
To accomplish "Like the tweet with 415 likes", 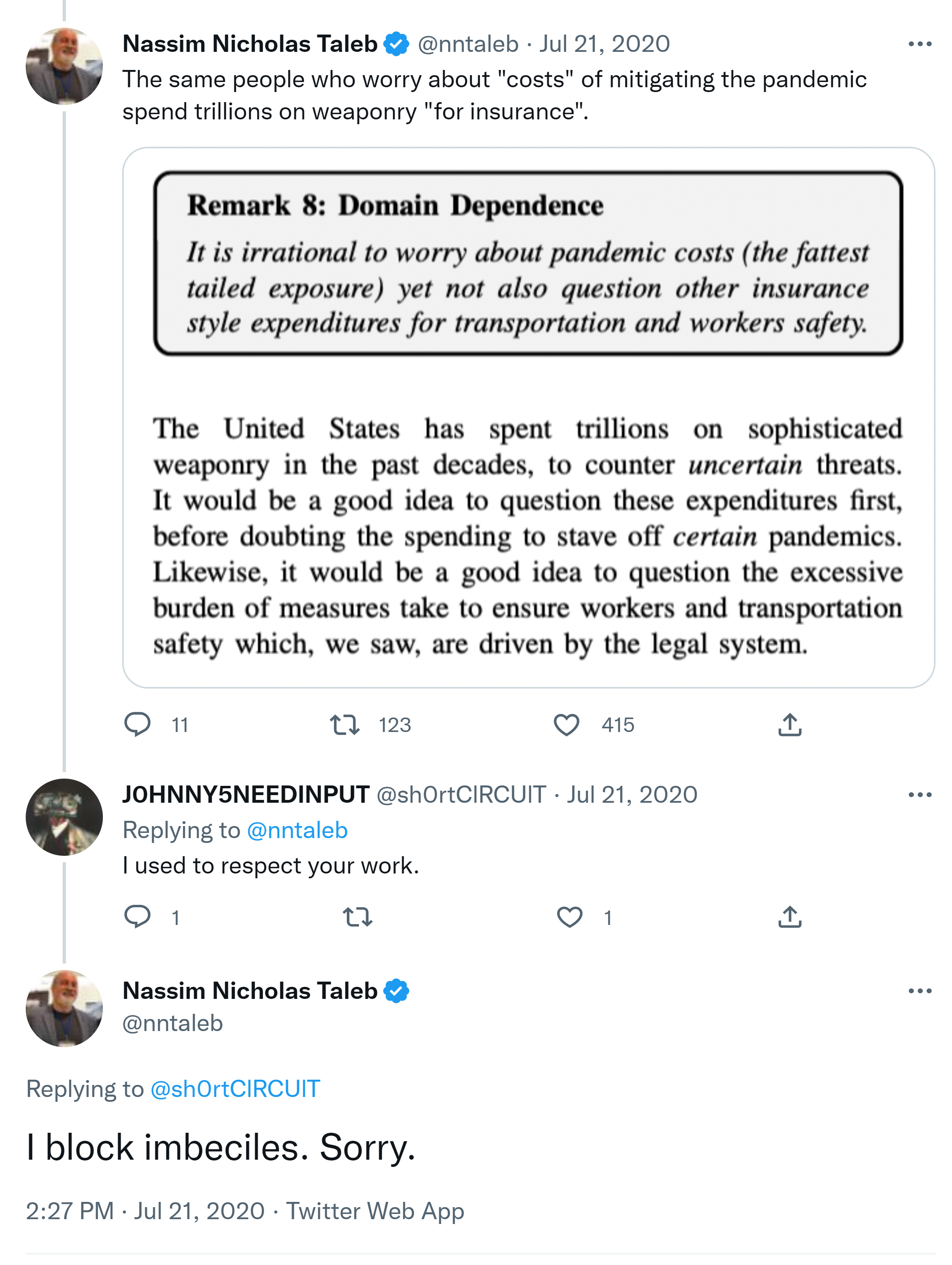I will pyautogui.click(x=566, y=724).
